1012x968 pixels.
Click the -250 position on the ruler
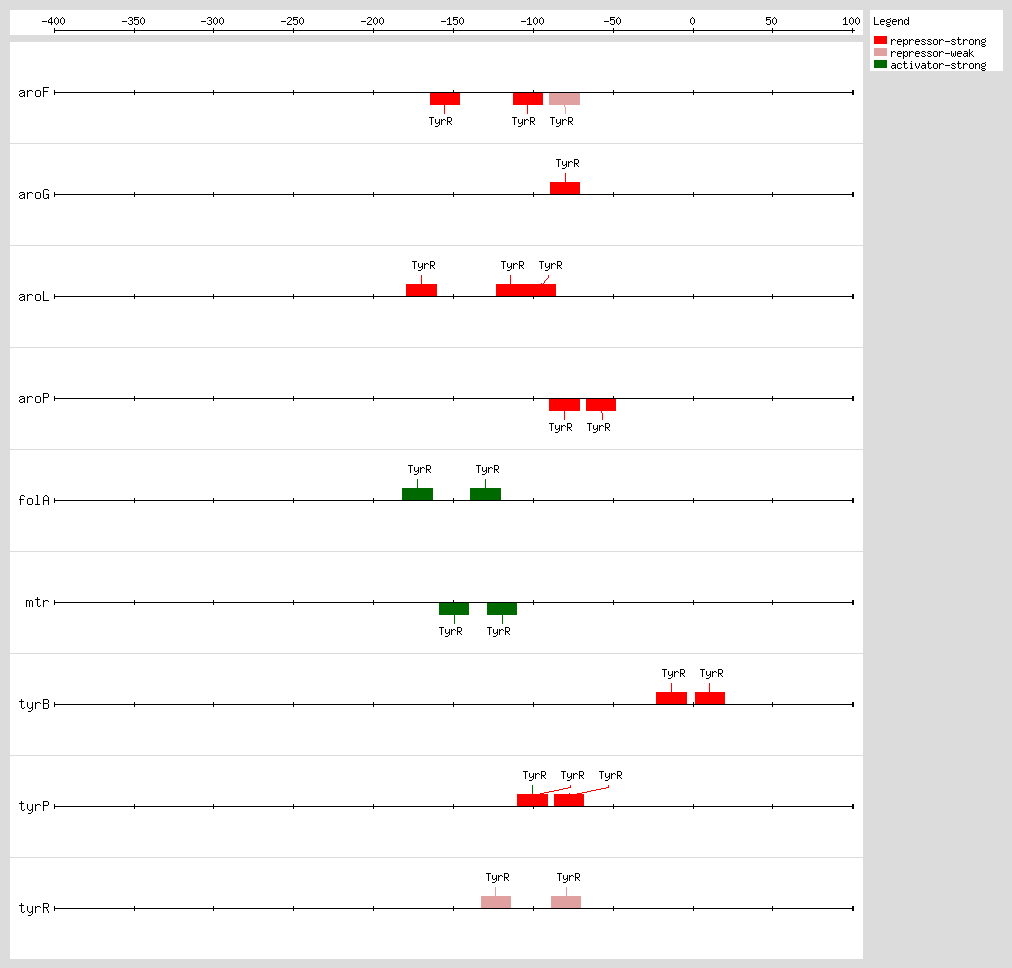point(292,21)
